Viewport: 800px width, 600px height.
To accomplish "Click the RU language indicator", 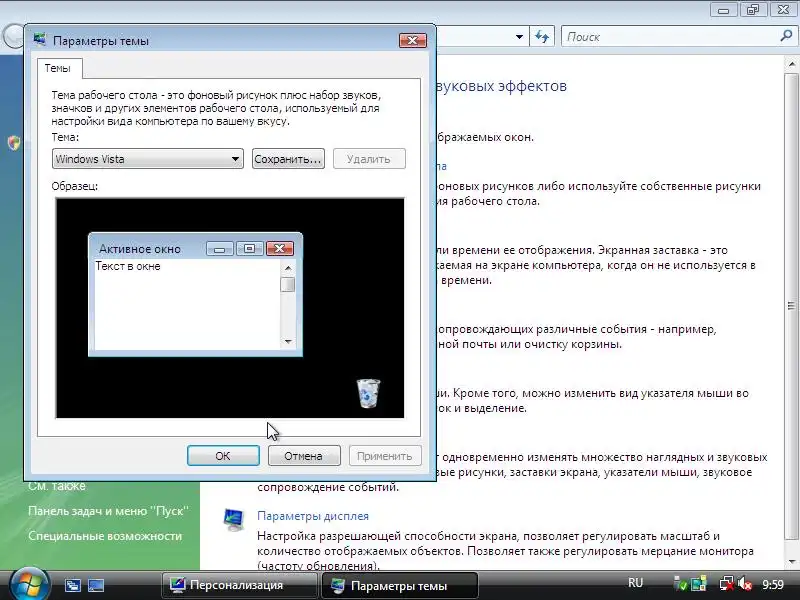I will [635, 583].
